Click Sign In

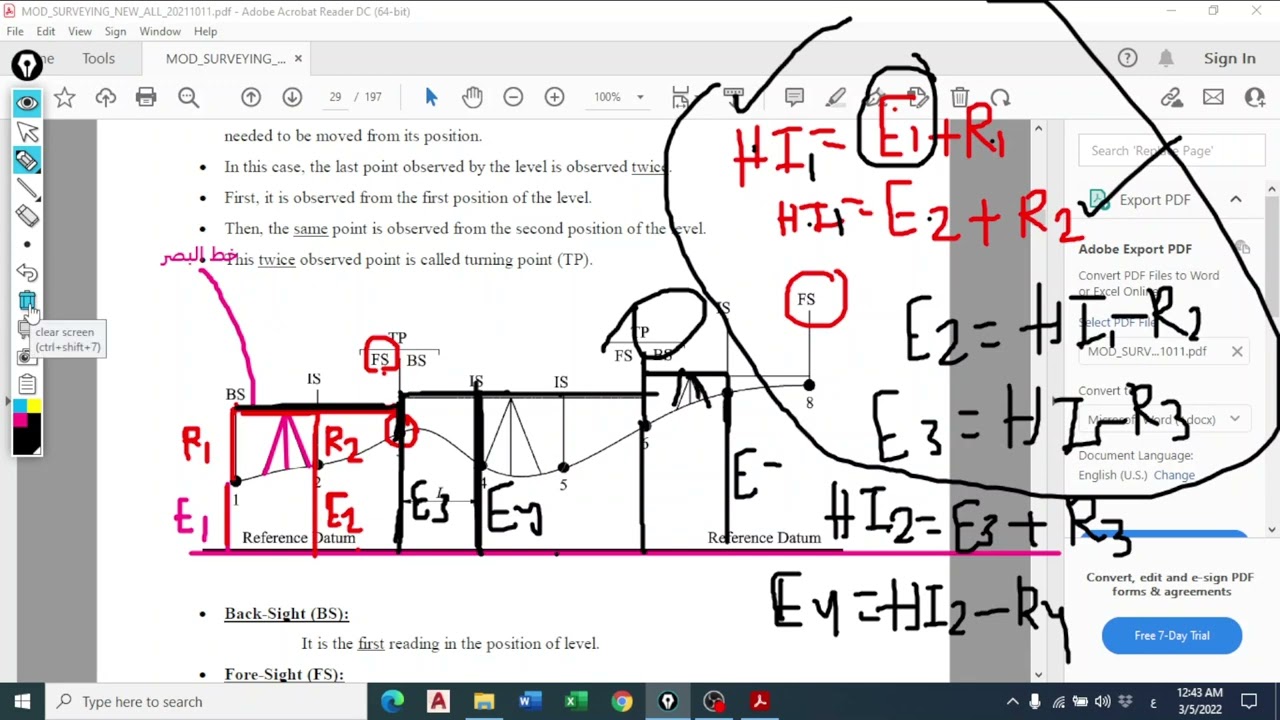tap(1229, 58)
